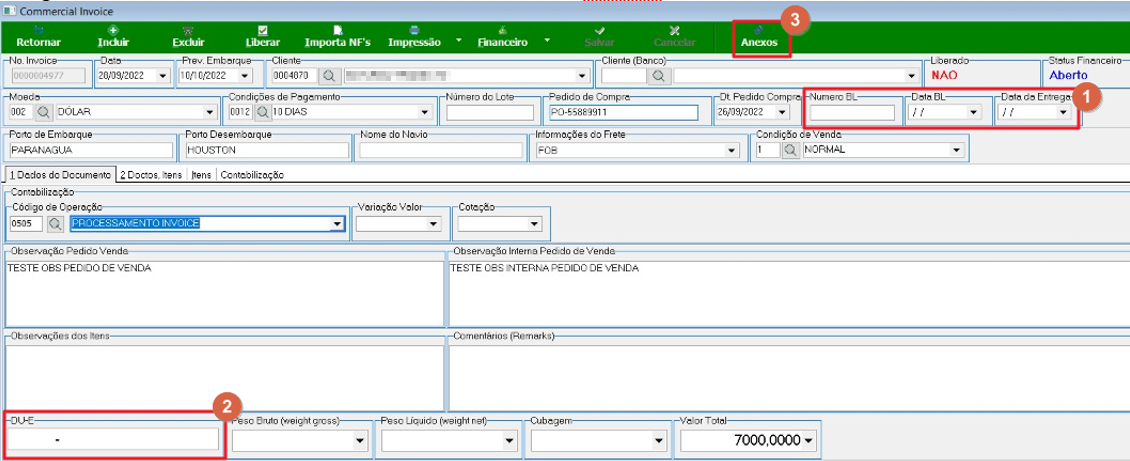Click the Cliente (Banco) code field
This screenshot has width=1130, height=461.
click(x=625, y=76)
